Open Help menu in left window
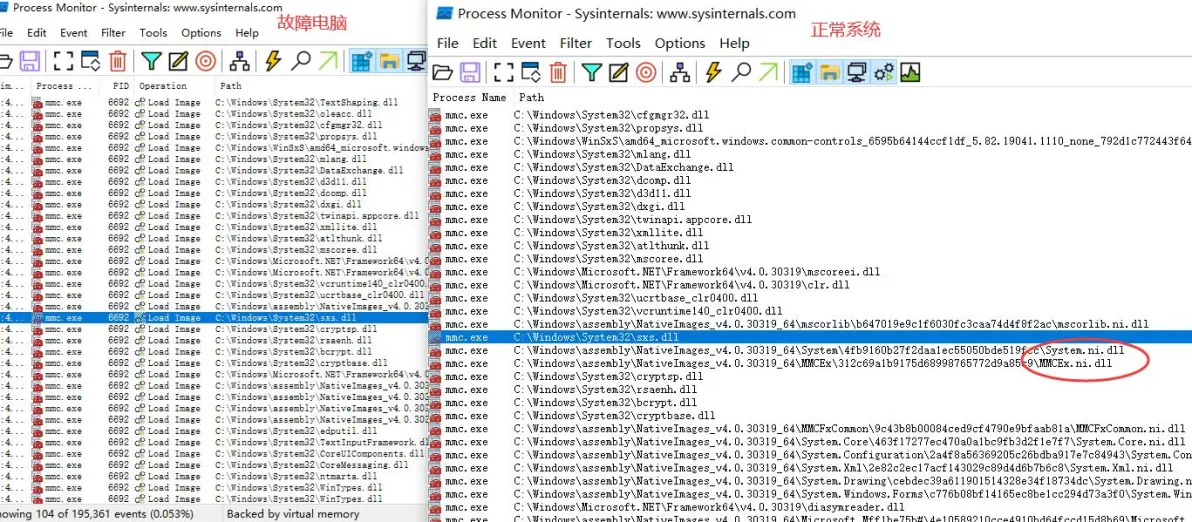Image resolution: width=1192 pixels, height=522 pixels. (247, 33)
